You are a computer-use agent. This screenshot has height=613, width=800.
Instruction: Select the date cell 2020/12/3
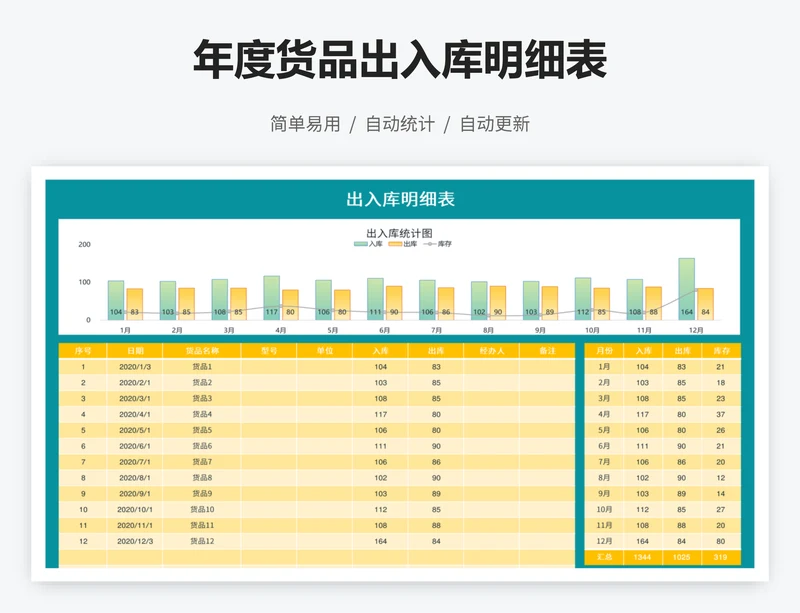tap(134, 541)
